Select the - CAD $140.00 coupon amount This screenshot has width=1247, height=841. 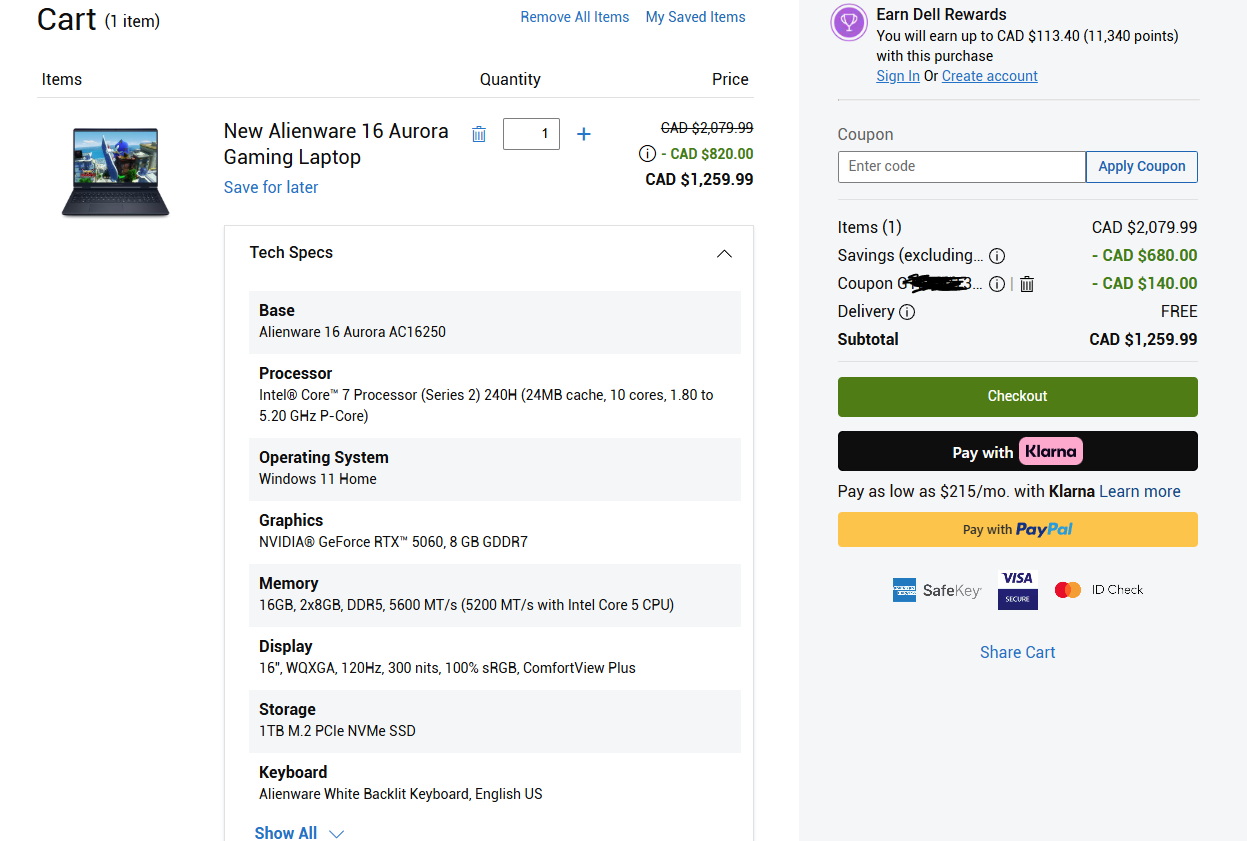tap(1144, 284)
